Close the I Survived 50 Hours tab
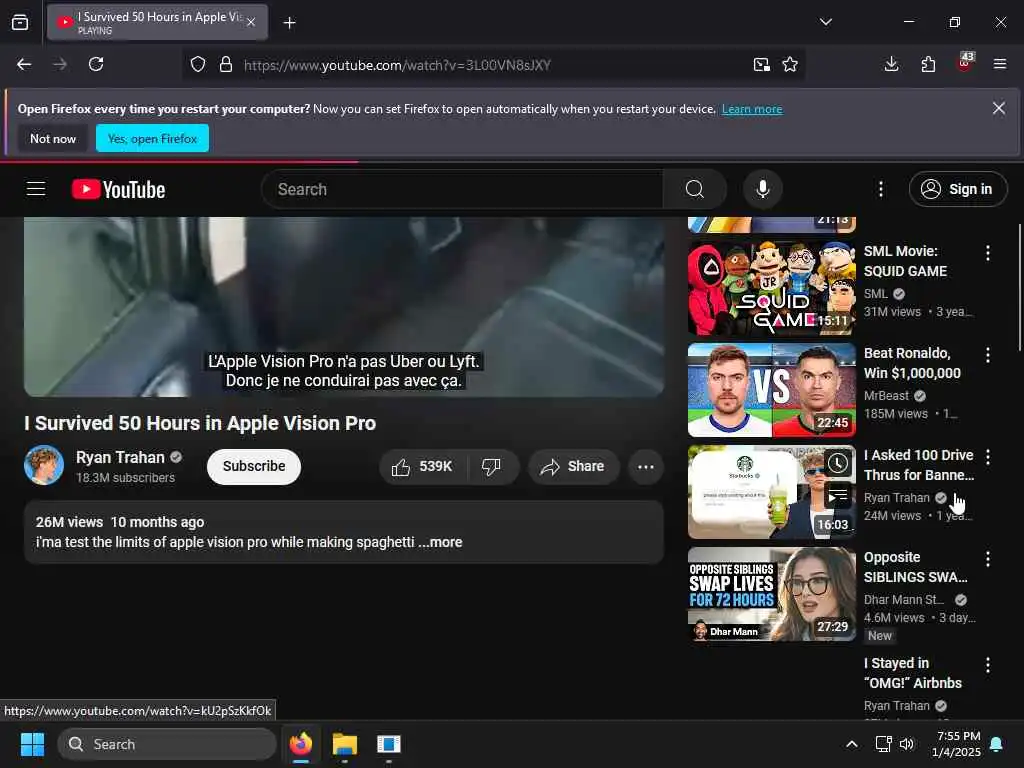 pos(251,22)
